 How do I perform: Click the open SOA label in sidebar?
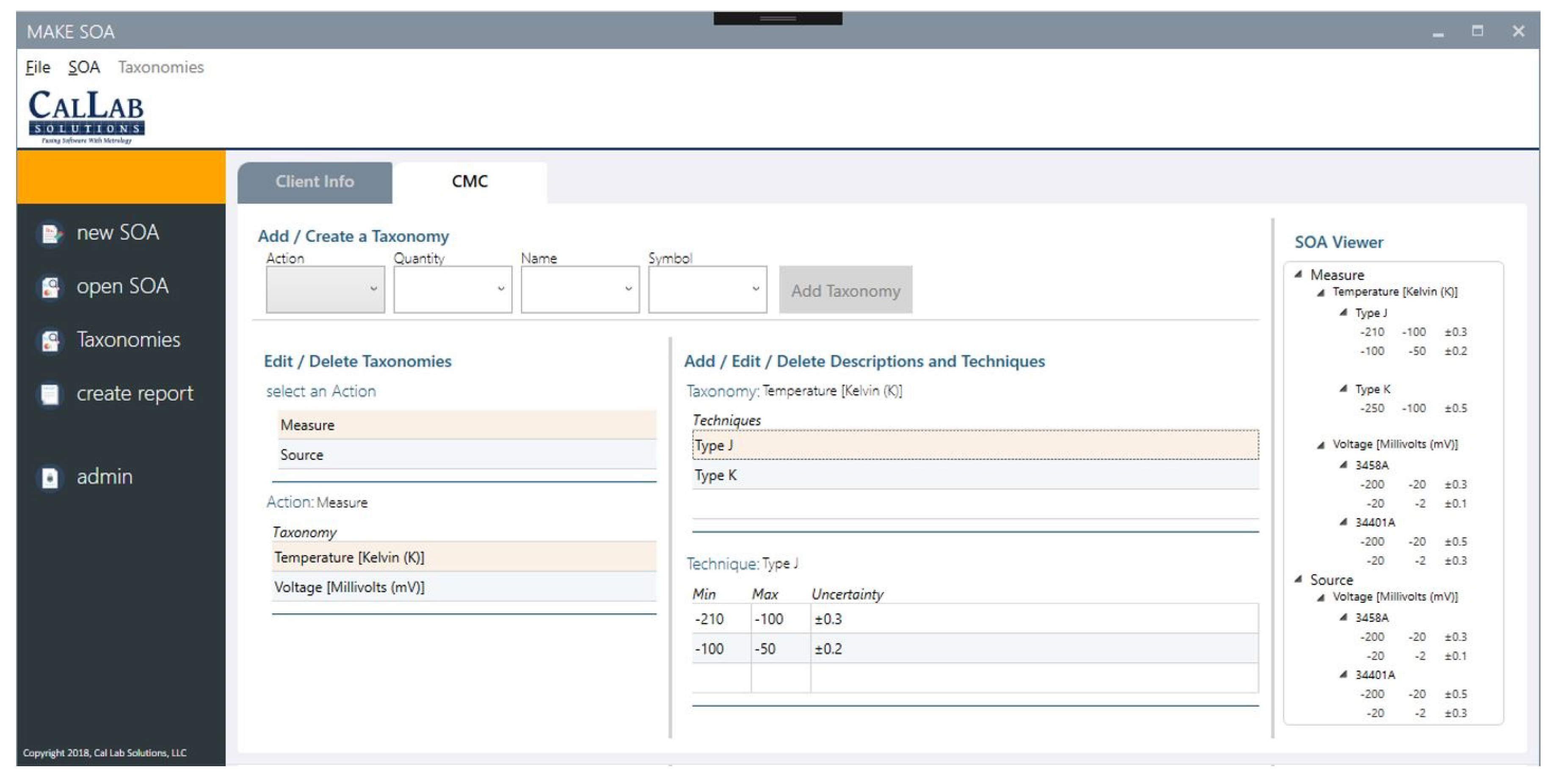[x=122, y=286]
